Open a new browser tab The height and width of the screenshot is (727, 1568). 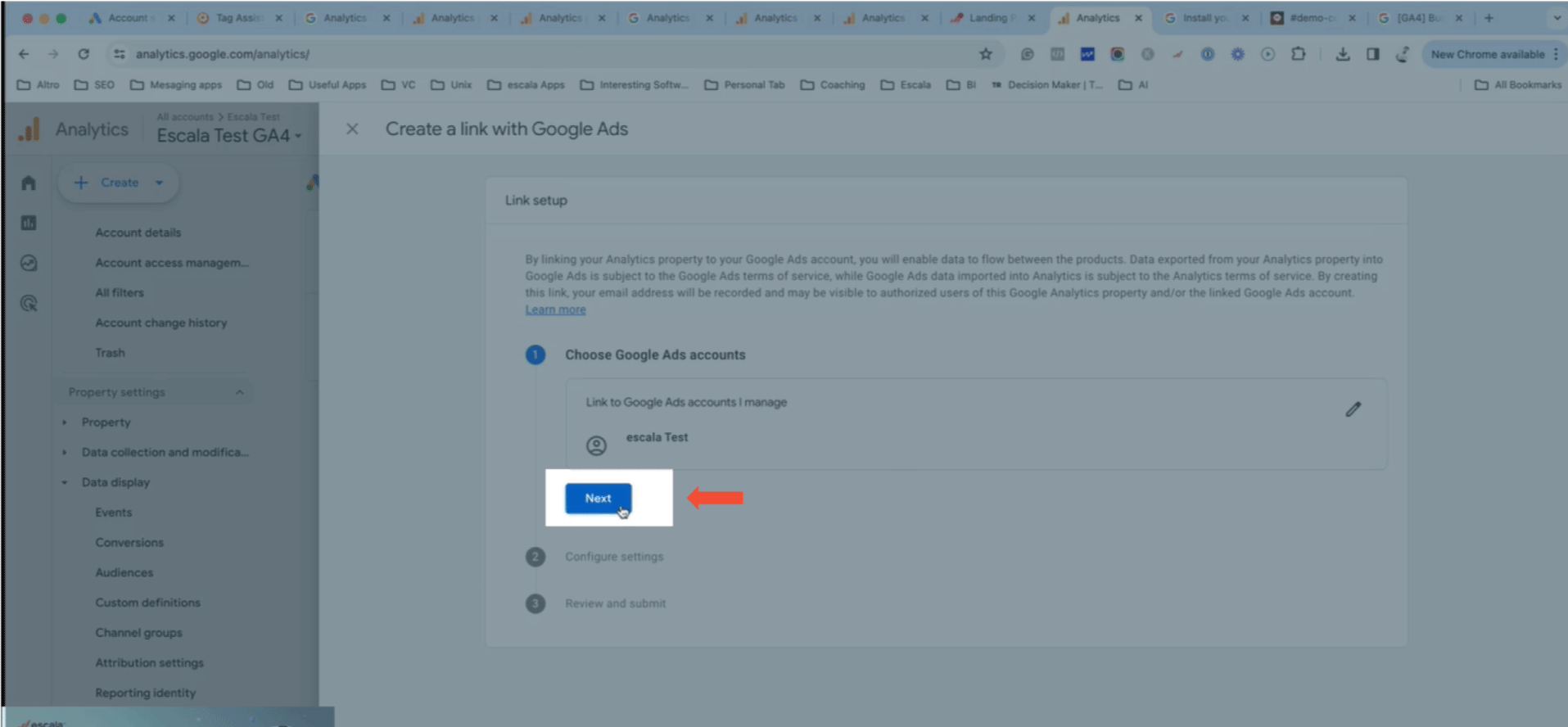click(x=1489, y=17)
